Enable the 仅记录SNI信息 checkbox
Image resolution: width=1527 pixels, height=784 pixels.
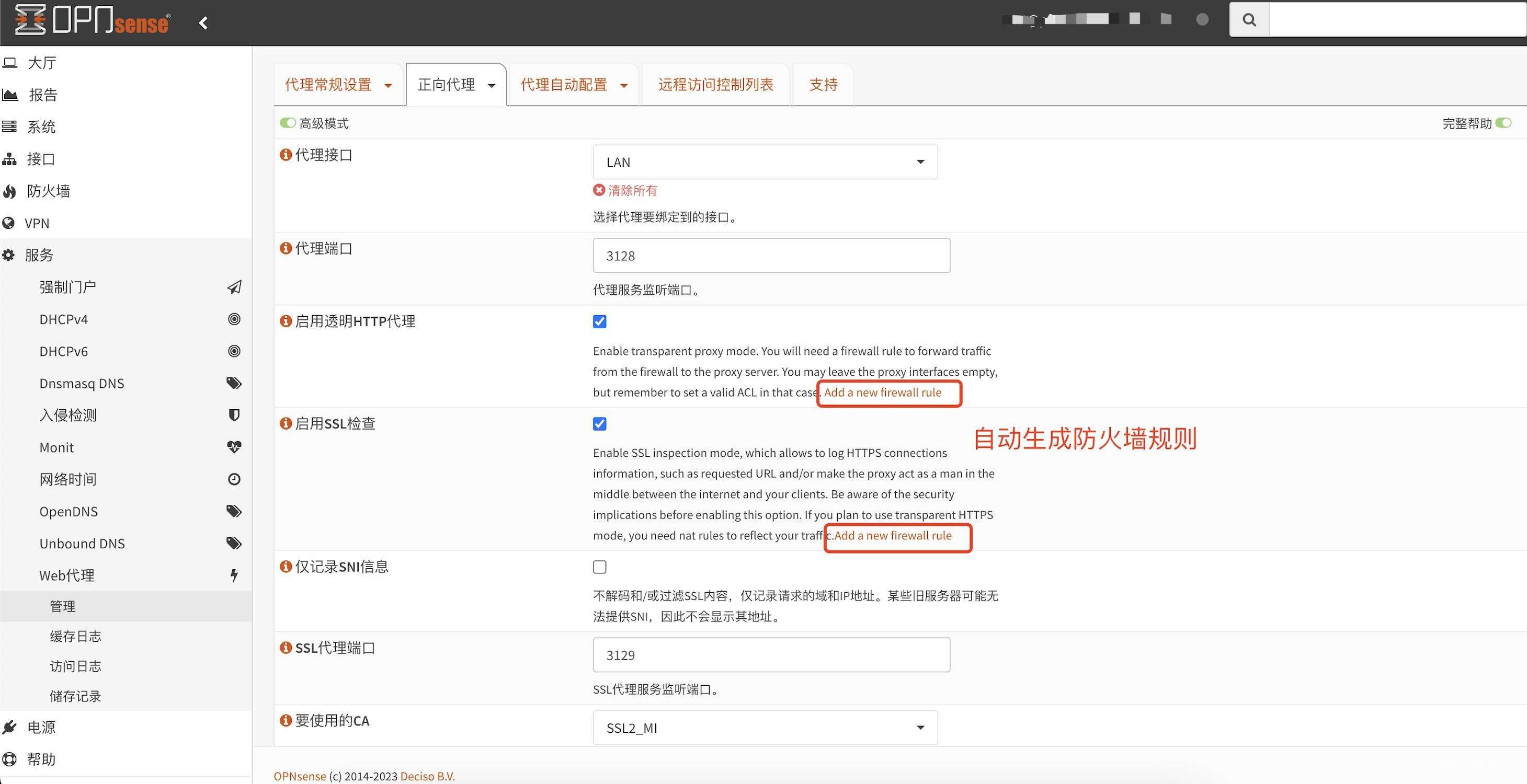tap(599, 567)
